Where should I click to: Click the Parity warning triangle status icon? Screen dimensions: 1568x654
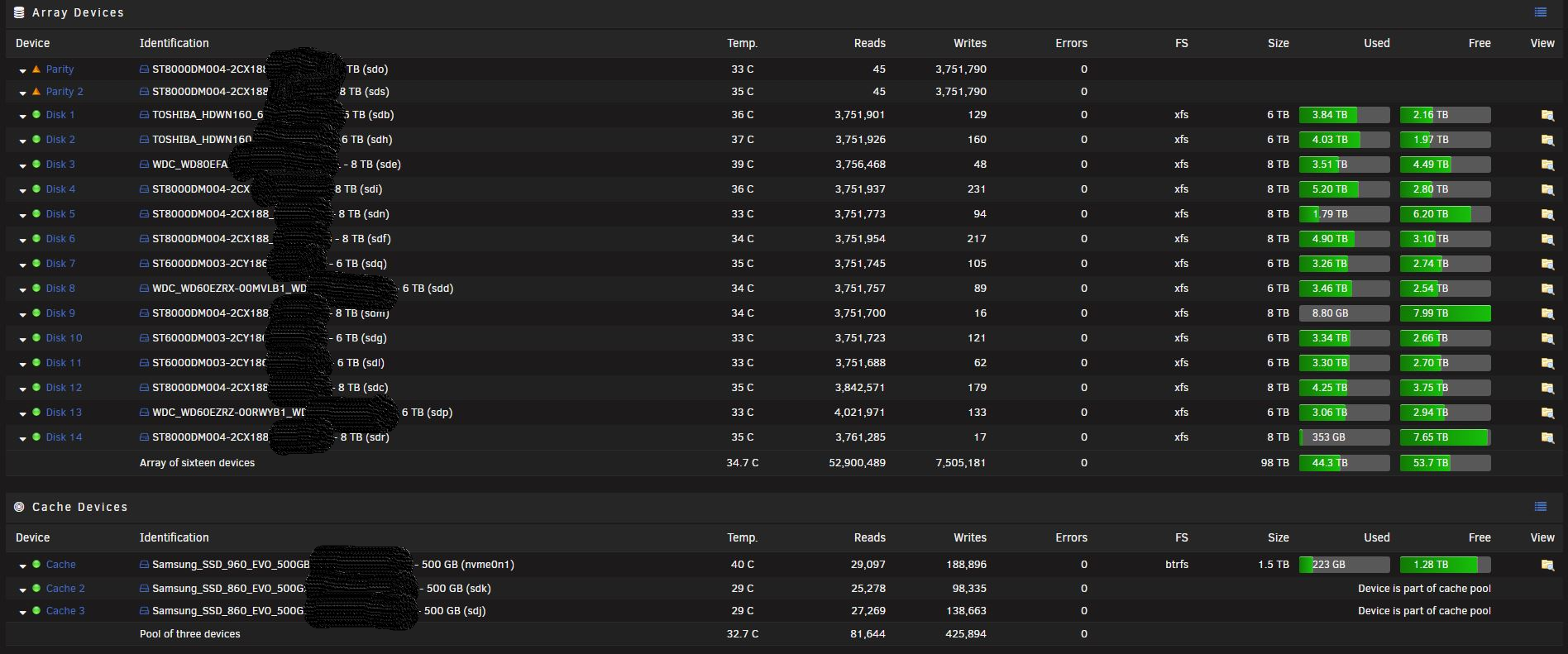pyautogui.click(x=36, y=69)
